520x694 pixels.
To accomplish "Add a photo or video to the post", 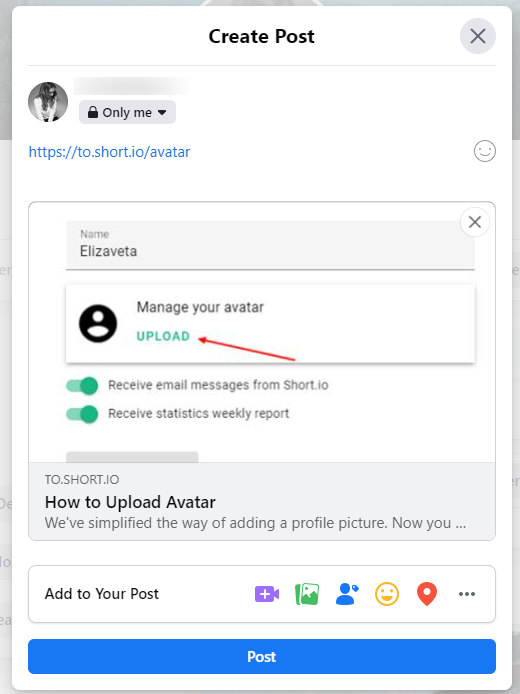I will (x=307, y=594).
